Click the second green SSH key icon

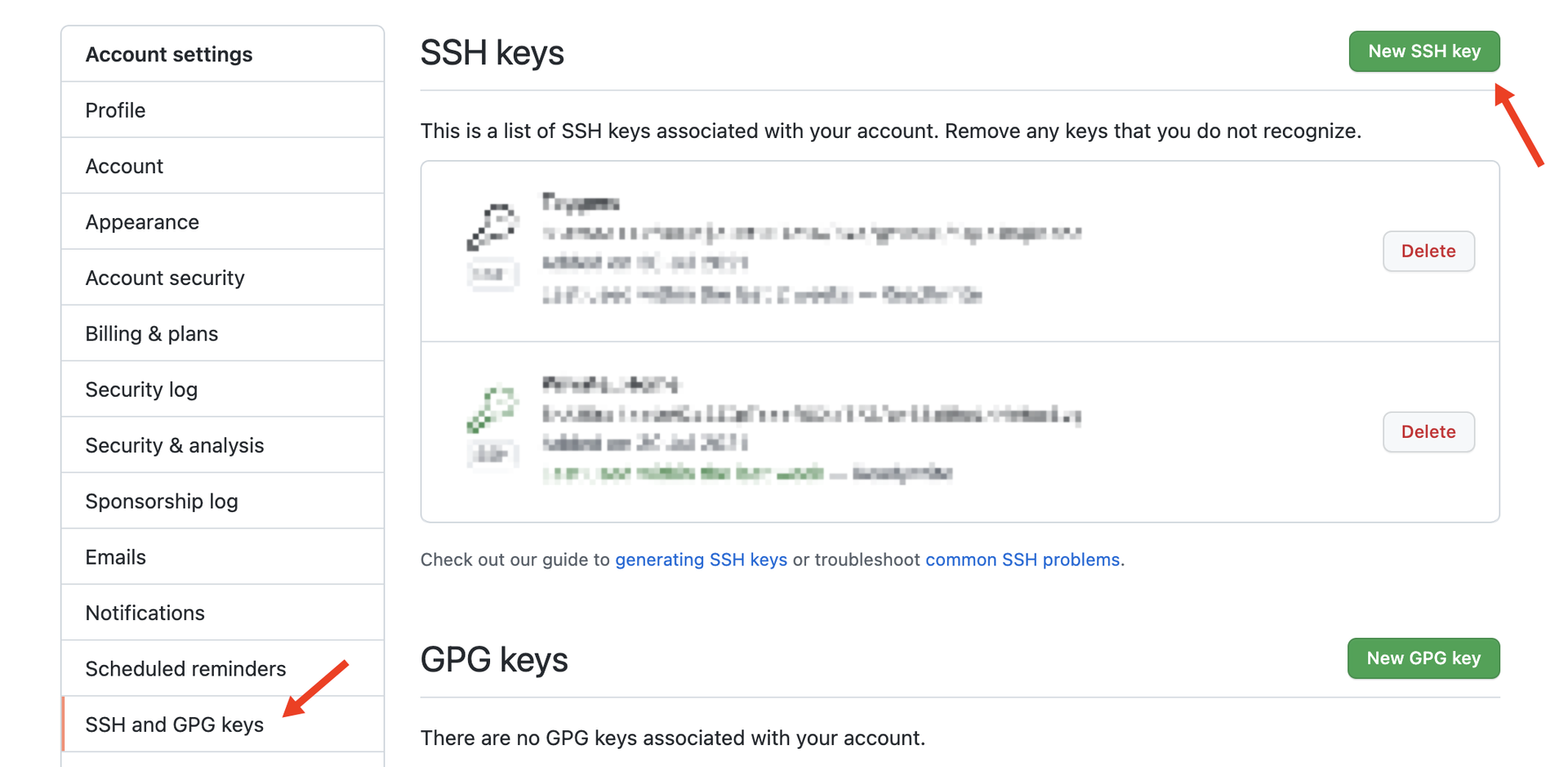[x=492, y=408]
